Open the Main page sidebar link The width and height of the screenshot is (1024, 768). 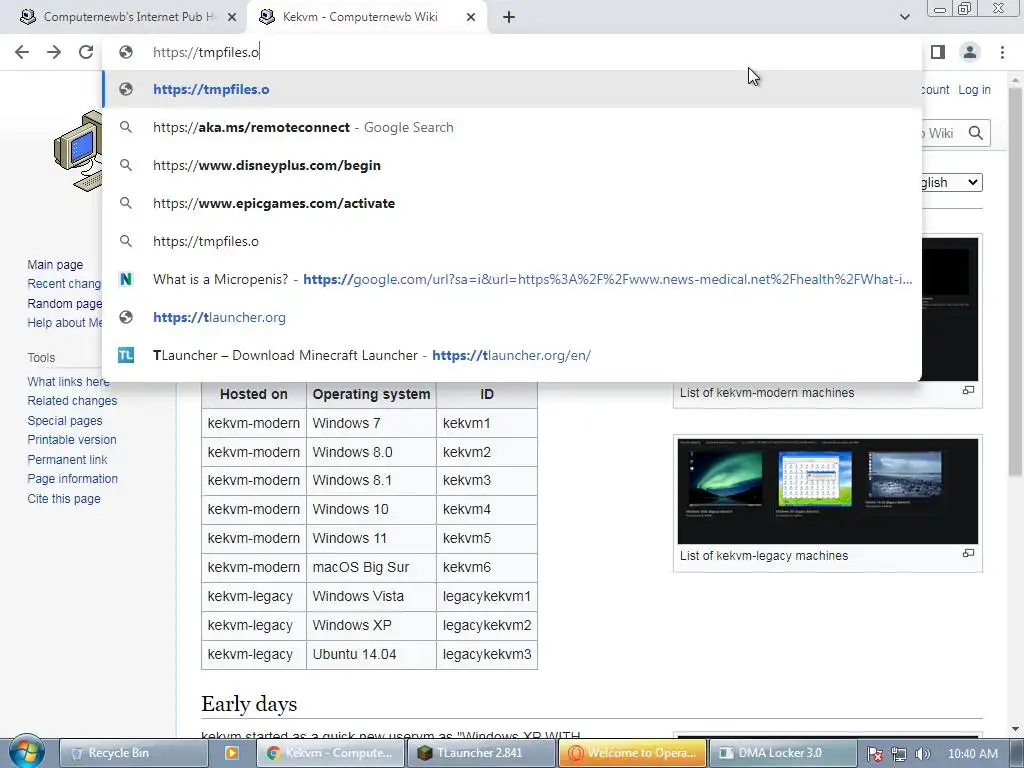55,264
